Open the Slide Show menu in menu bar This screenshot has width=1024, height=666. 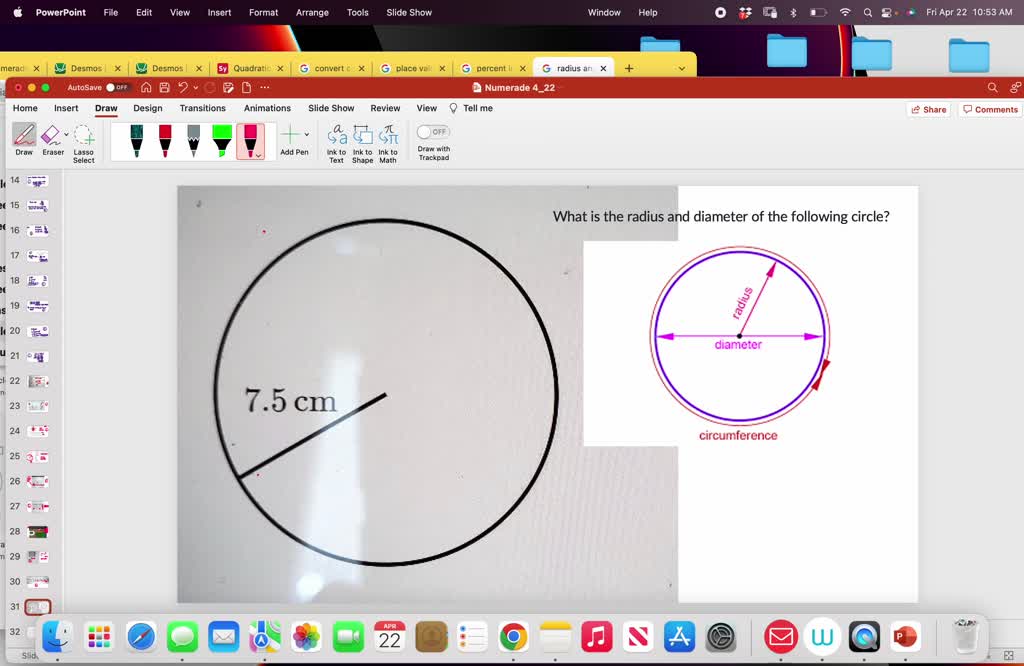coord(409,13)
